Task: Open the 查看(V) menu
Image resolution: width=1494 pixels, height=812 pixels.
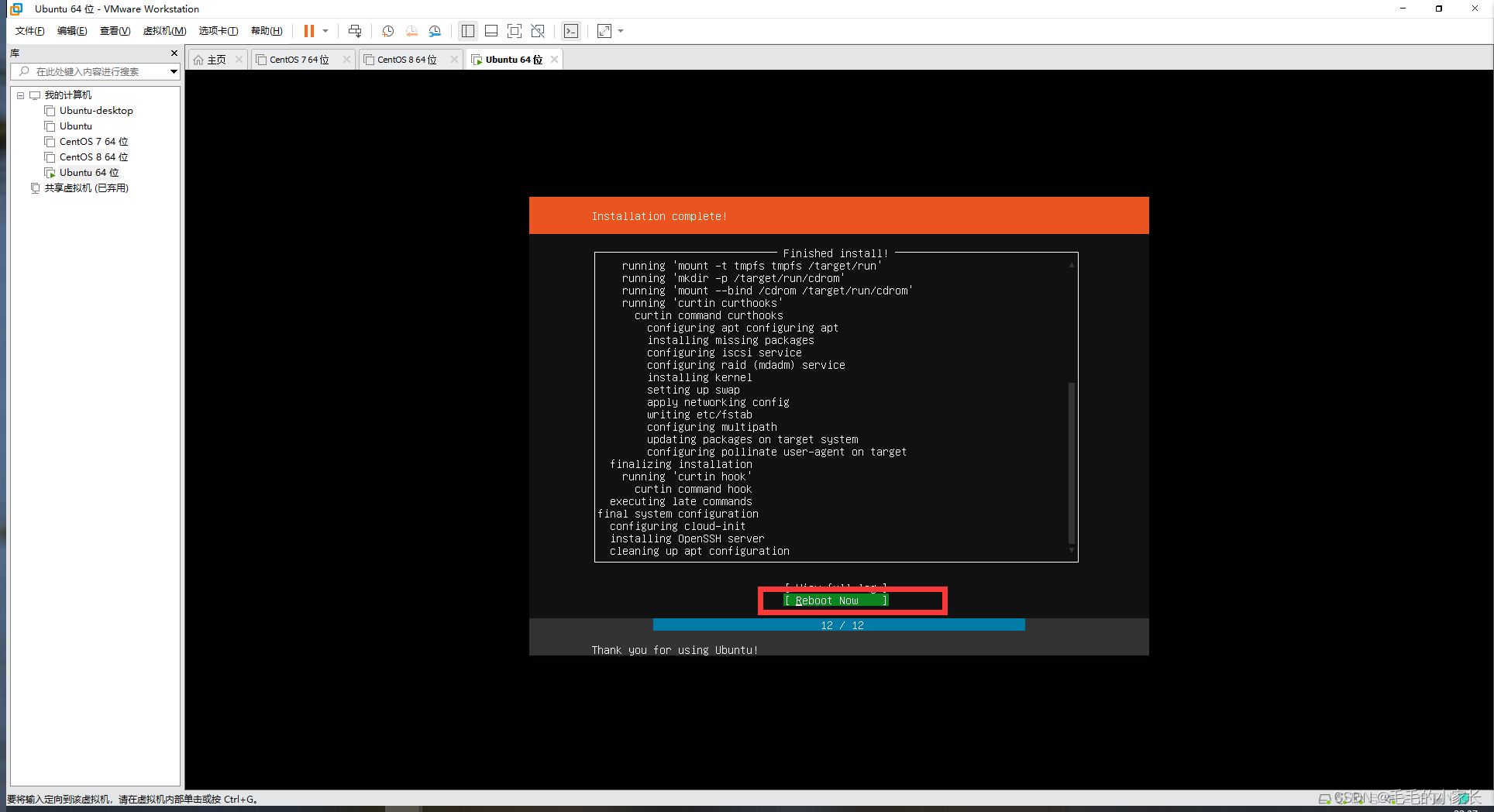Action: click(115, 31)
